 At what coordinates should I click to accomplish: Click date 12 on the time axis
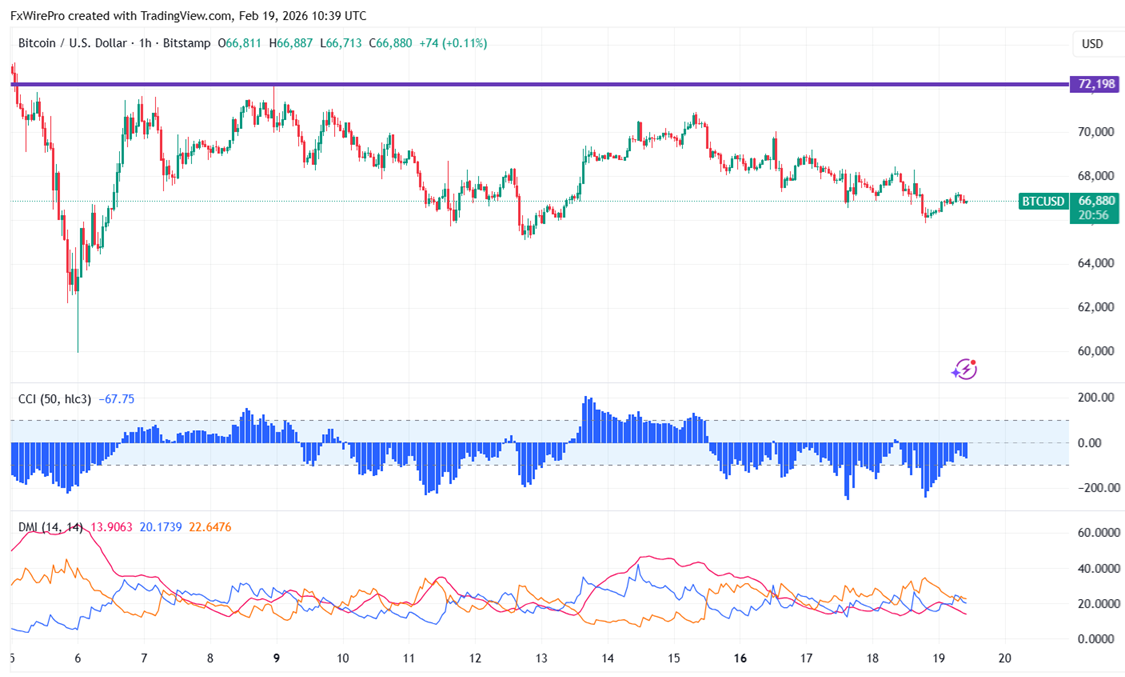[475, 658]
